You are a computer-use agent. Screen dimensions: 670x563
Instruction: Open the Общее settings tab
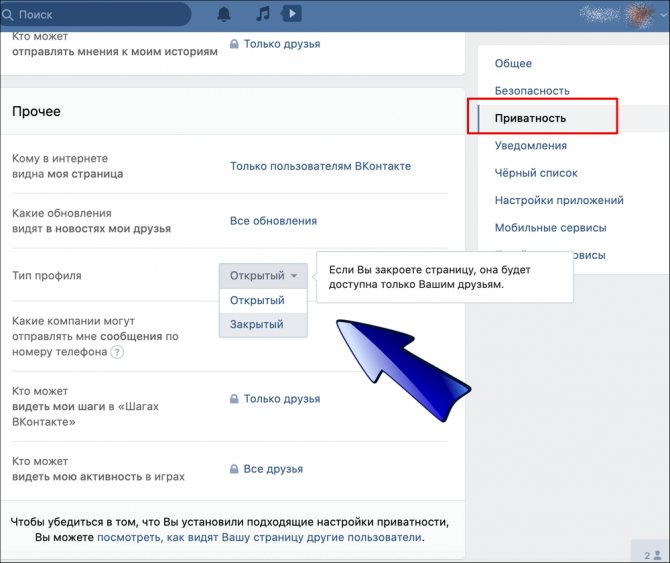513,64
